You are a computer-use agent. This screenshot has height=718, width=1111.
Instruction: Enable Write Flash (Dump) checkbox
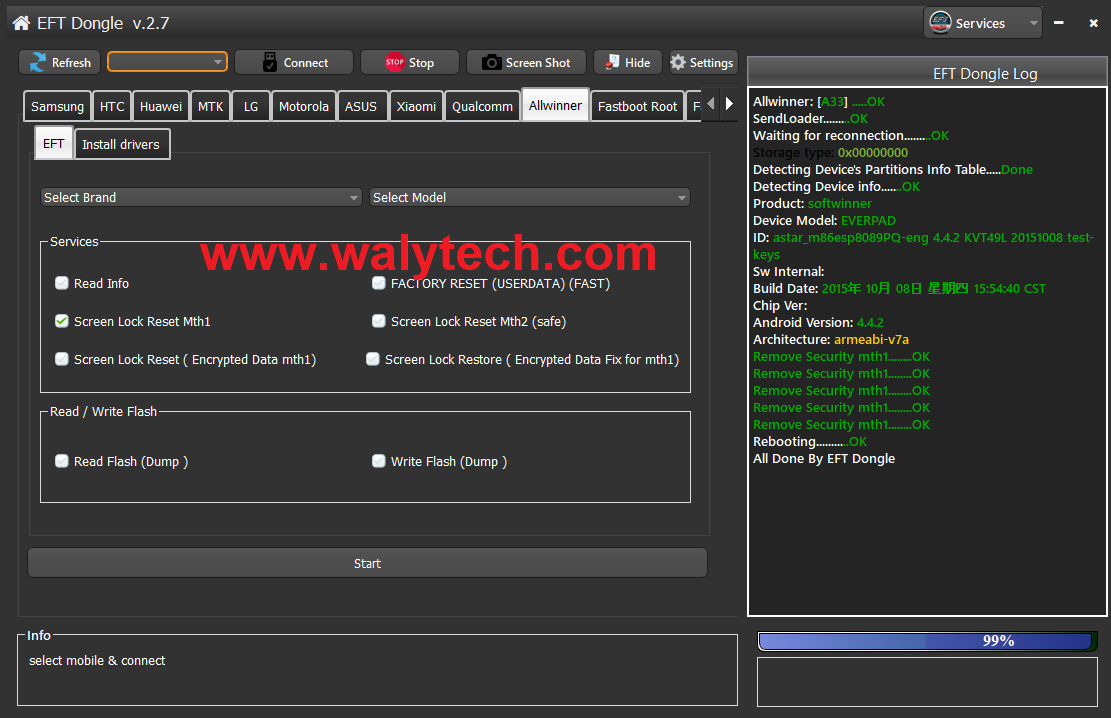378,461
